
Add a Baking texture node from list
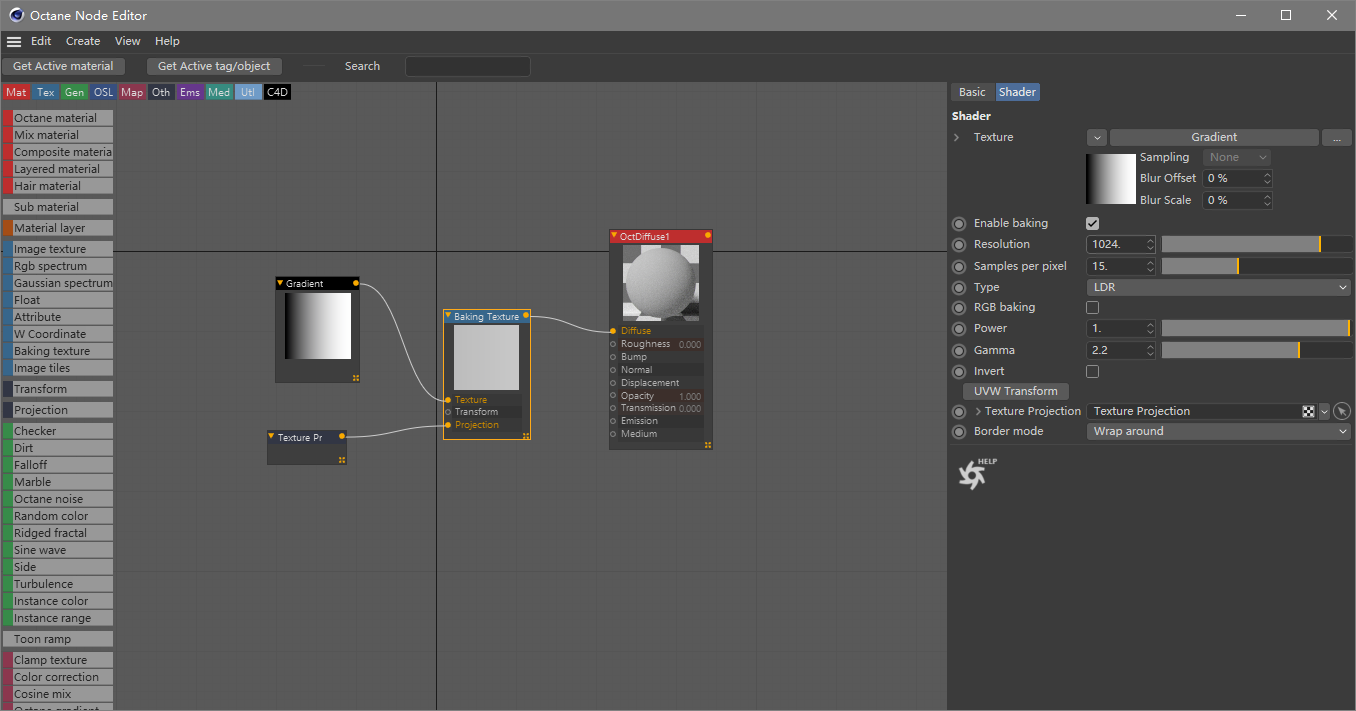coord(58,351)
